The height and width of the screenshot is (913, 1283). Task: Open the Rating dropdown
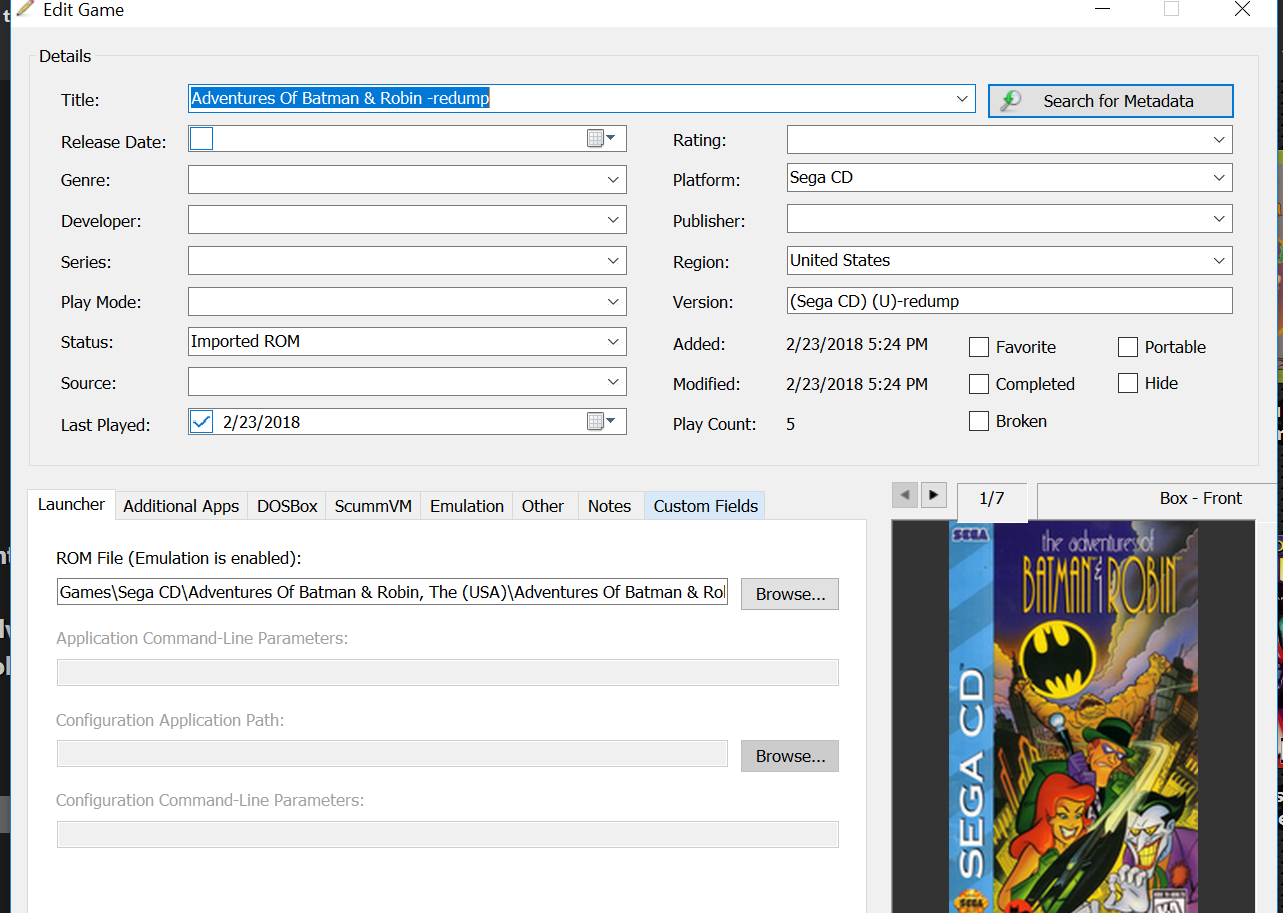click(1219, 139)
